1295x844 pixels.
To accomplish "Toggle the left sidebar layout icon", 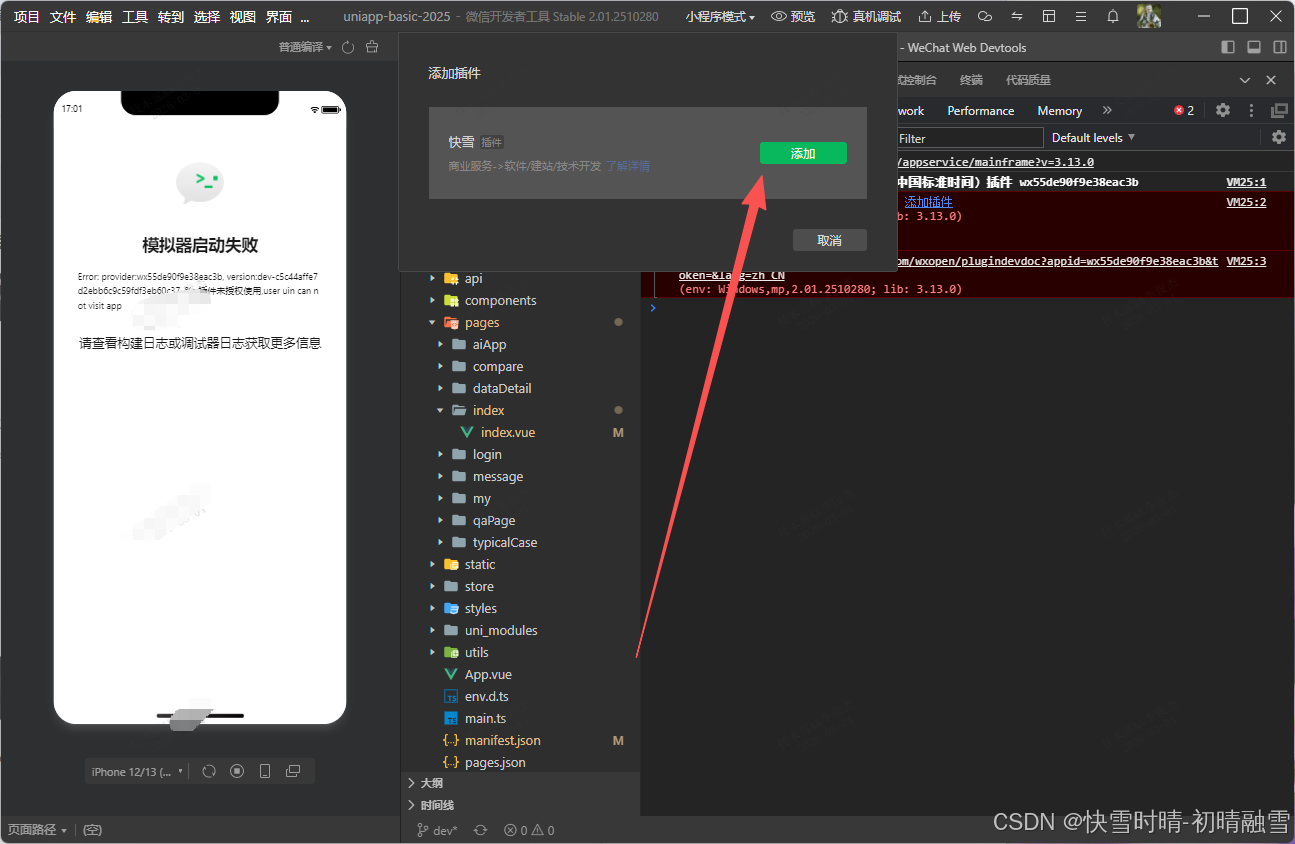I will click(x=1229, y=47).
